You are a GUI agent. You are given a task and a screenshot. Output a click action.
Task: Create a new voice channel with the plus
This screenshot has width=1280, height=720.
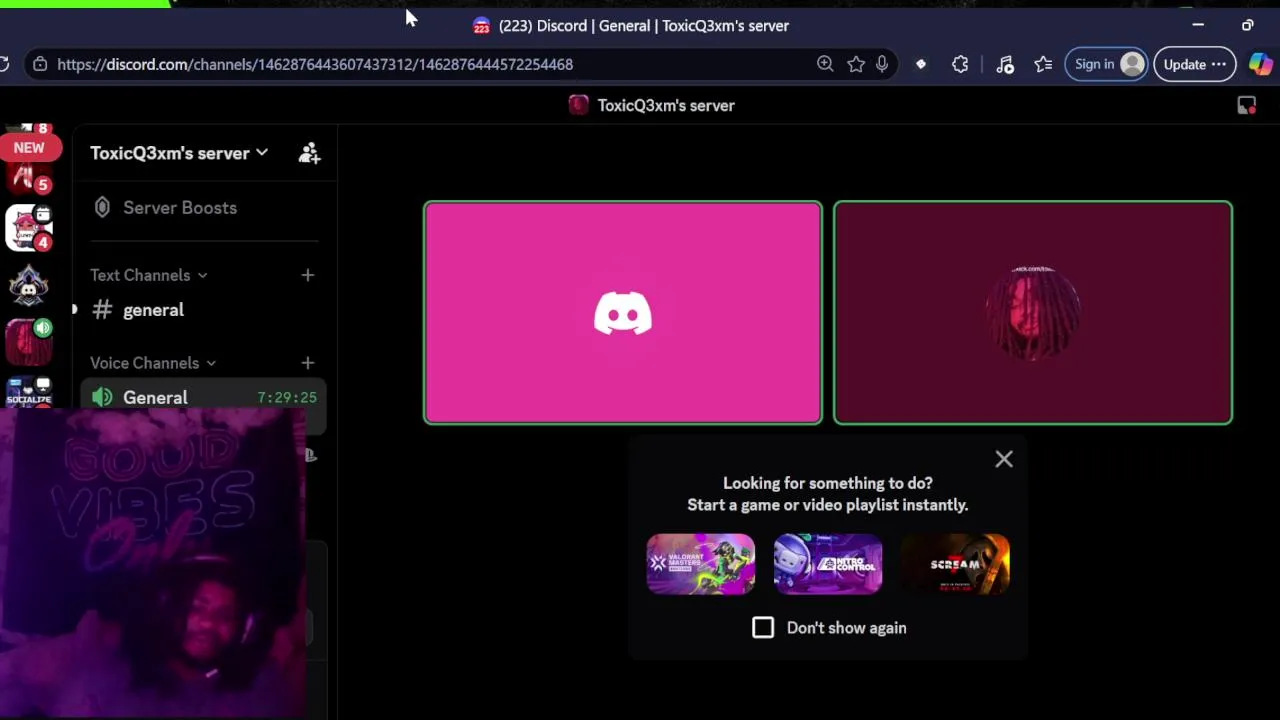tap(307, 363)
